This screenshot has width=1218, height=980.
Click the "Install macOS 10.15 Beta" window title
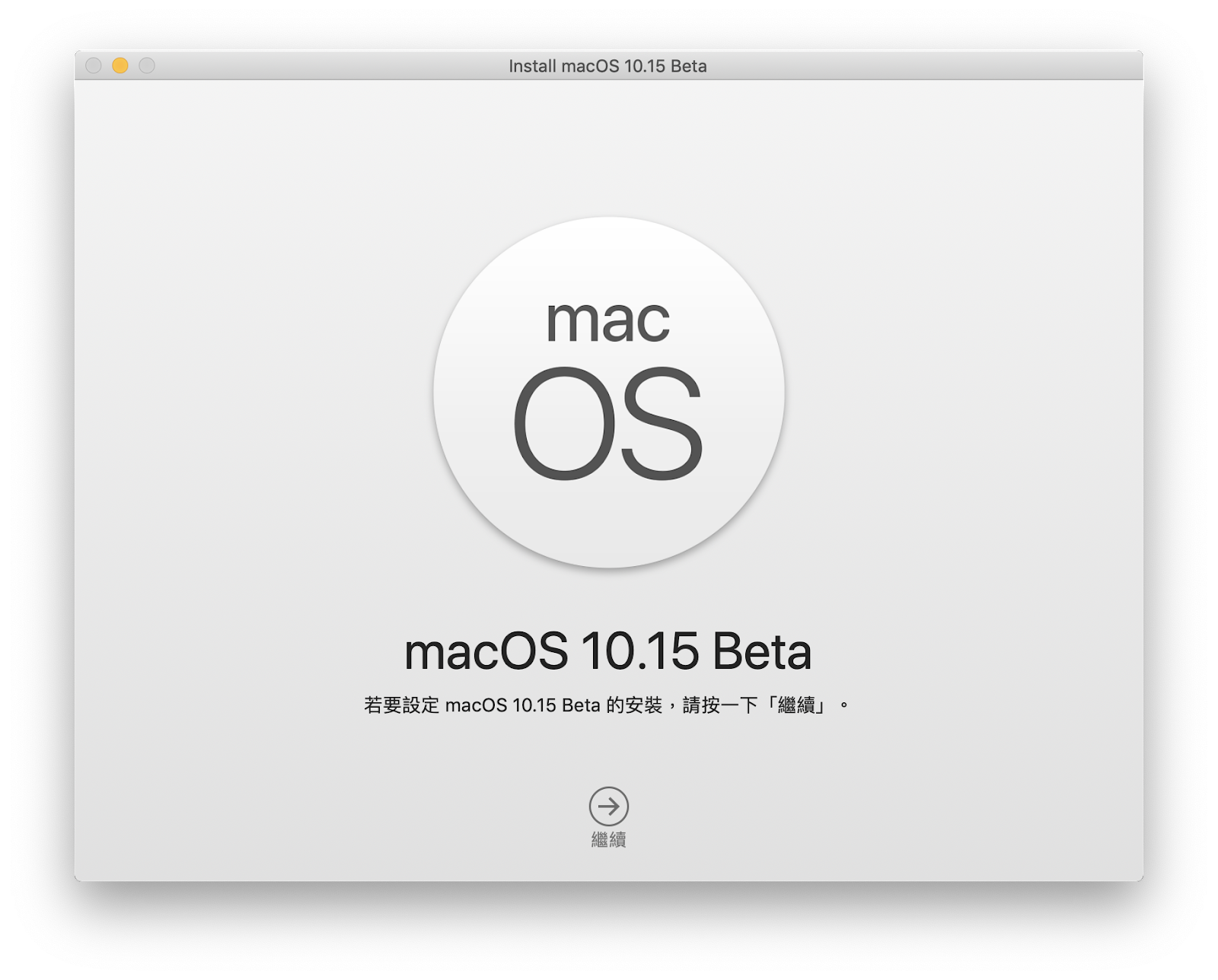click(x=607, y=66)
